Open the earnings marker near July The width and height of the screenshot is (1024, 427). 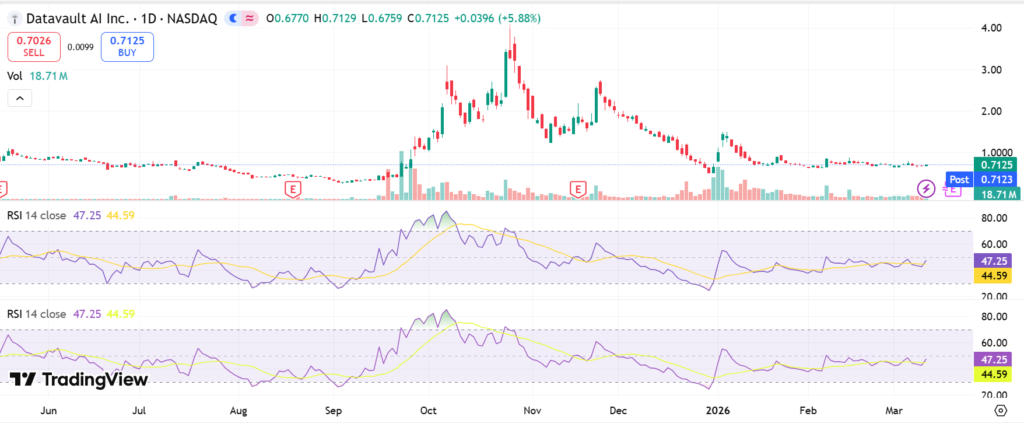click(292, 188)
